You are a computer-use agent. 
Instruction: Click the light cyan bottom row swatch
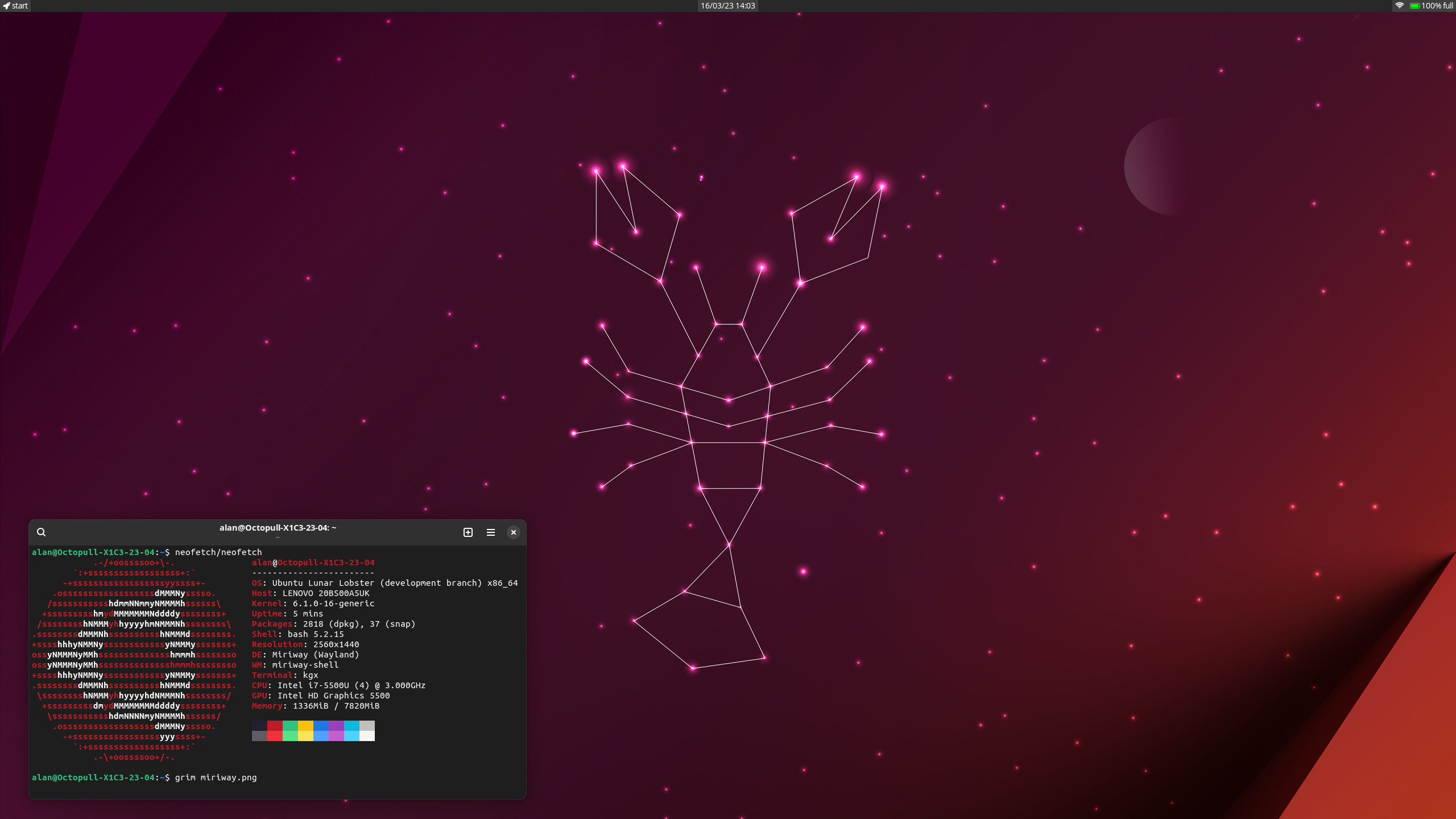(351, 736)
